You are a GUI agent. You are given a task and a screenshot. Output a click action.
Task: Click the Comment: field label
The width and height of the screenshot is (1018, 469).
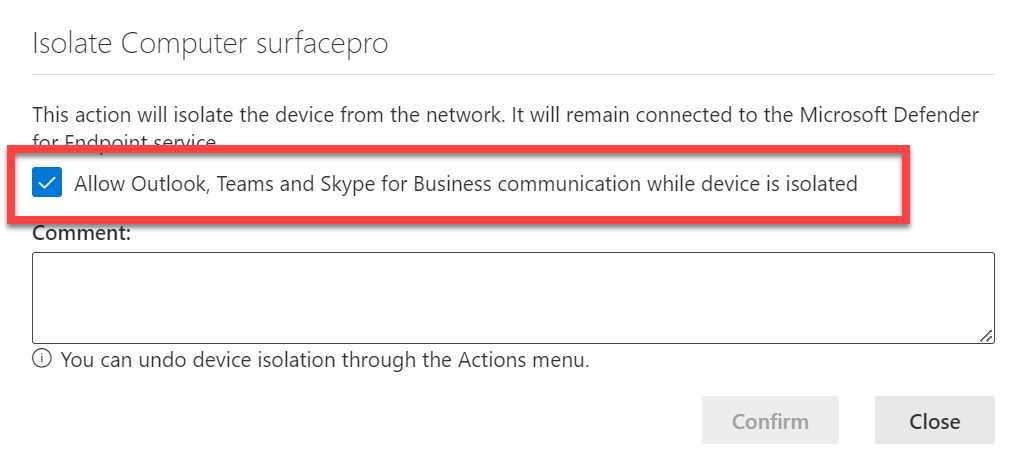[82, 233]
